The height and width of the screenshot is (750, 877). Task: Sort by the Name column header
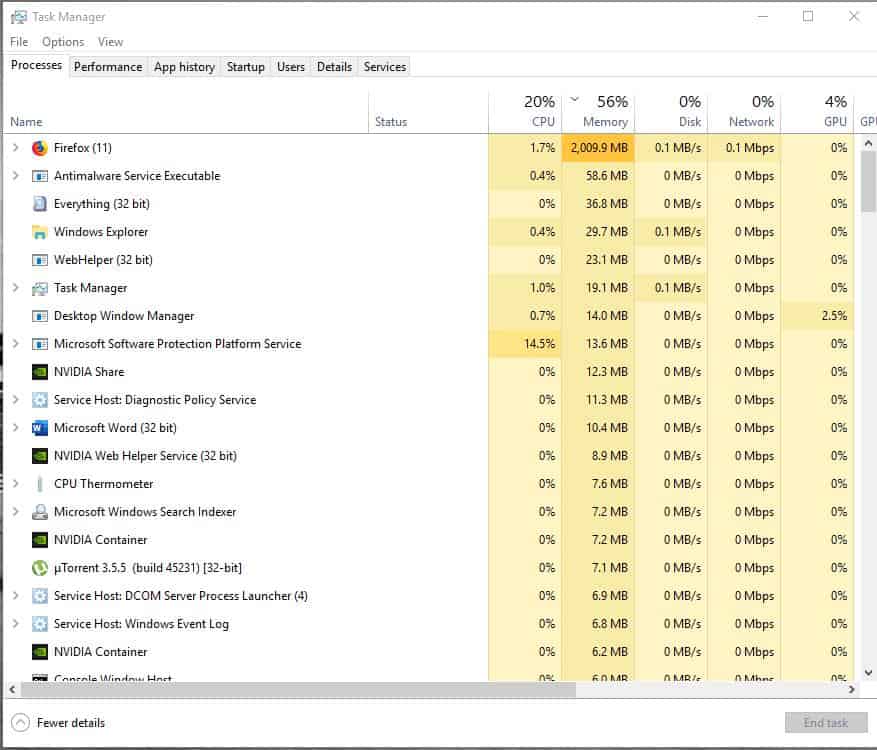[x=186, y=112]
